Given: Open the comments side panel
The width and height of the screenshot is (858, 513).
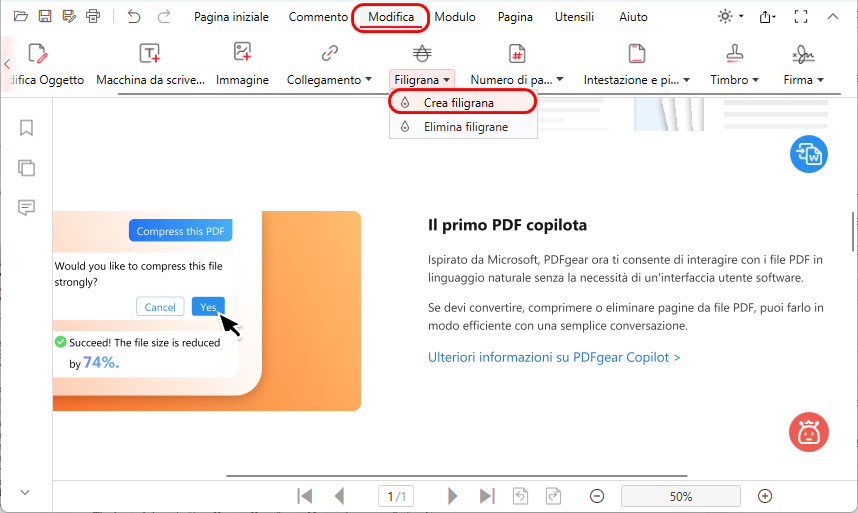Looking at the screenshot, I should click(26, 207).
